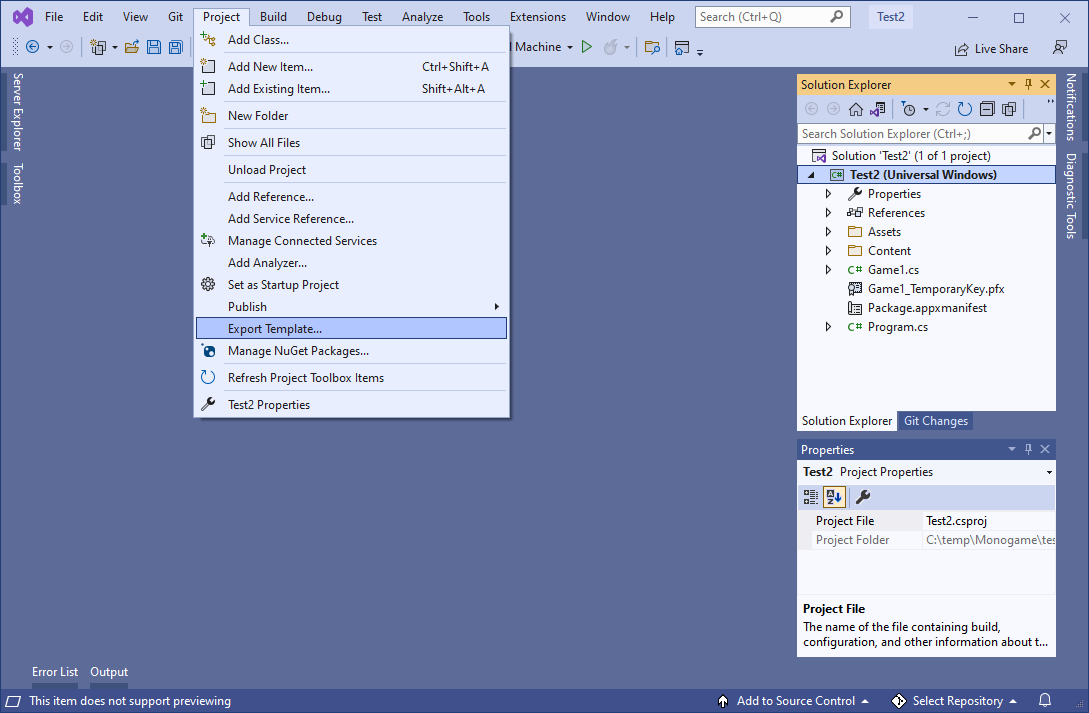The image size is (1089, 713).
Task: Expand the References tree node
Action: tap(828, 213)
